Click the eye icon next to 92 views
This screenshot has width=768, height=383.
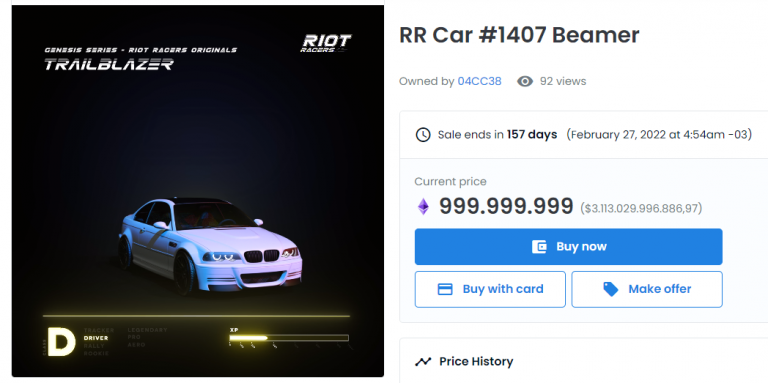pyautogui.click(x=525, y=81)
